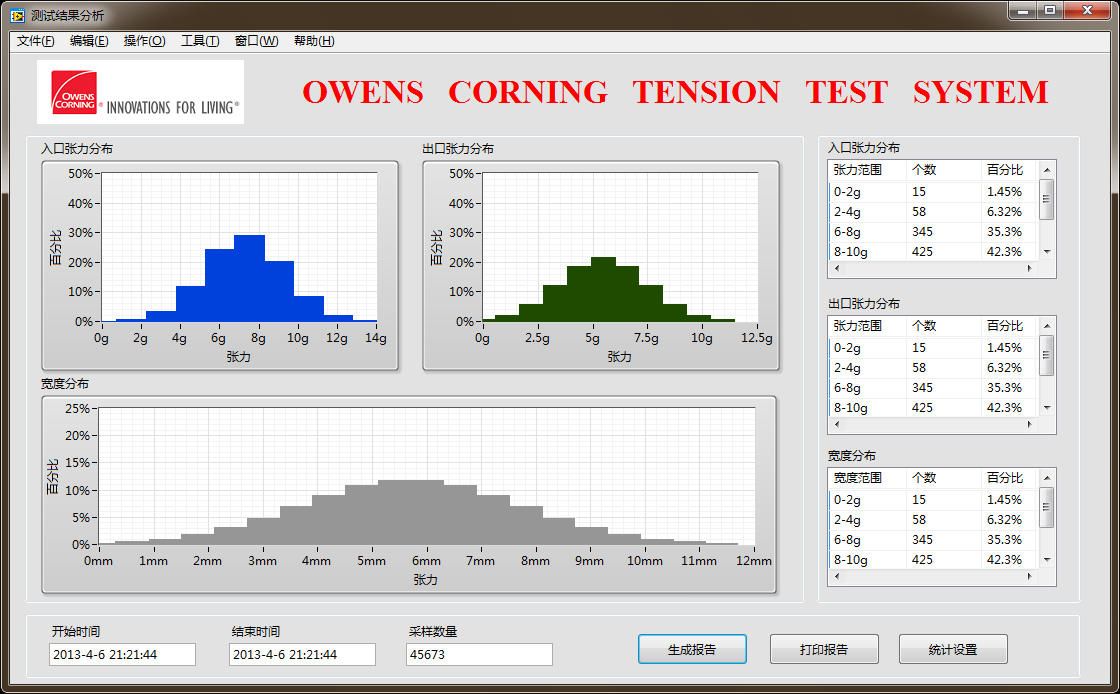Select the 6-8g row in 宽度分布 table
This screenshot has width=1120, height=694.
pos(930,540)
